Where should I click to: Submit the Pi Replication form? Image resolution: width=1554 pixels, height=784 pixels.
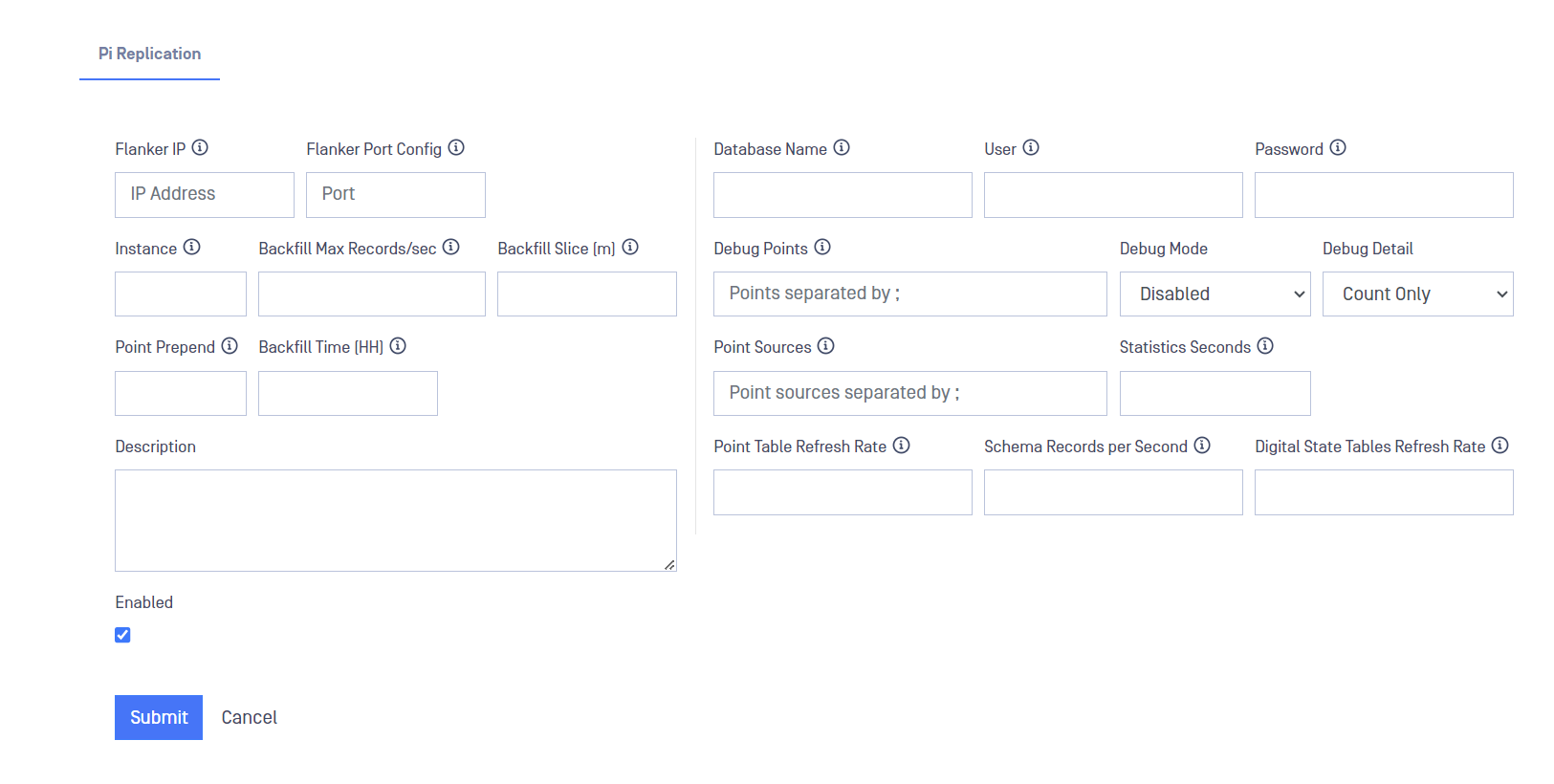click(159, 717)
